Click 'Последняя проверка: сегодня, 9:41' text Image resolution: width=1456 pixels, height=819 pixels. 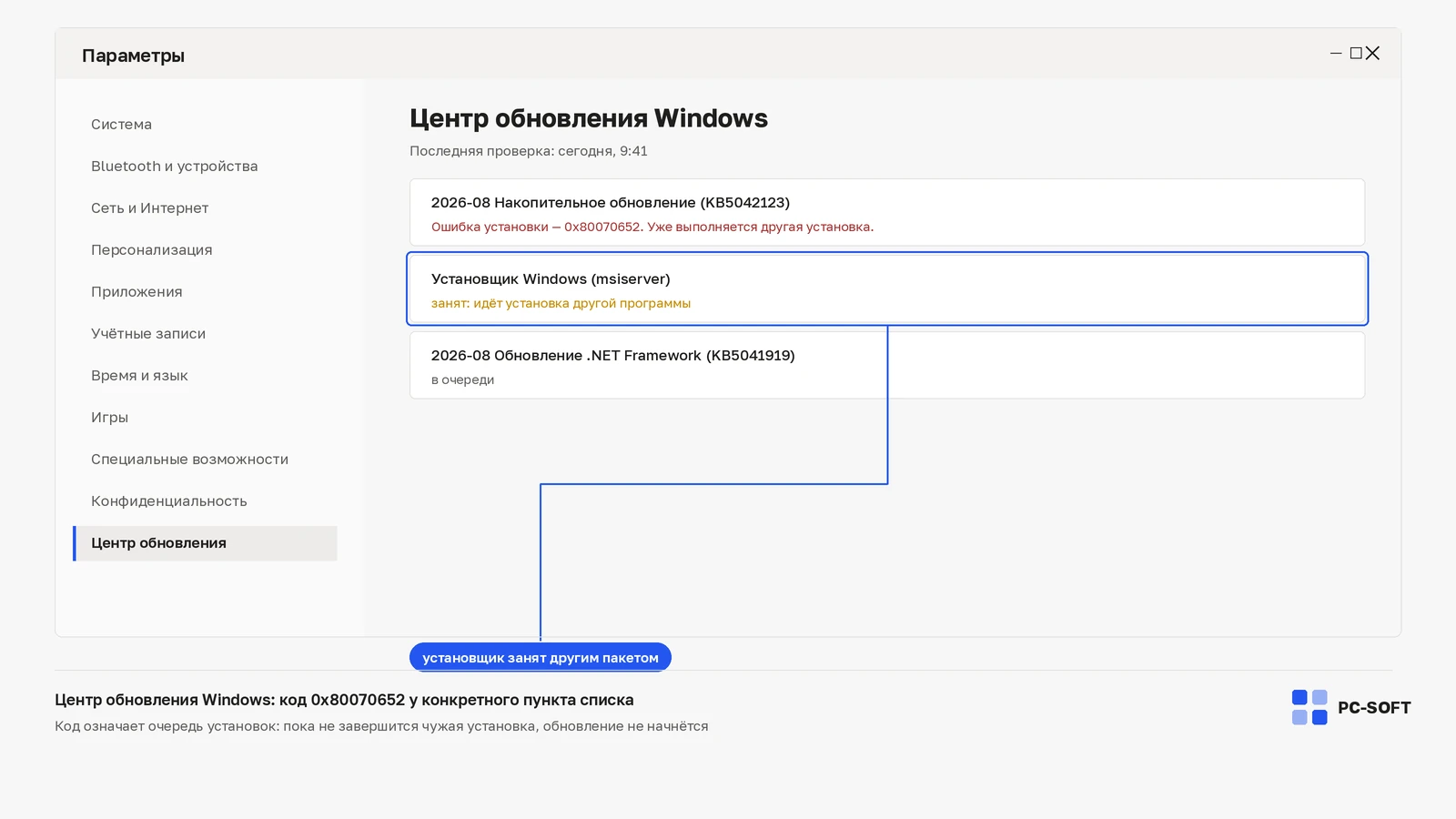[529, 151]
